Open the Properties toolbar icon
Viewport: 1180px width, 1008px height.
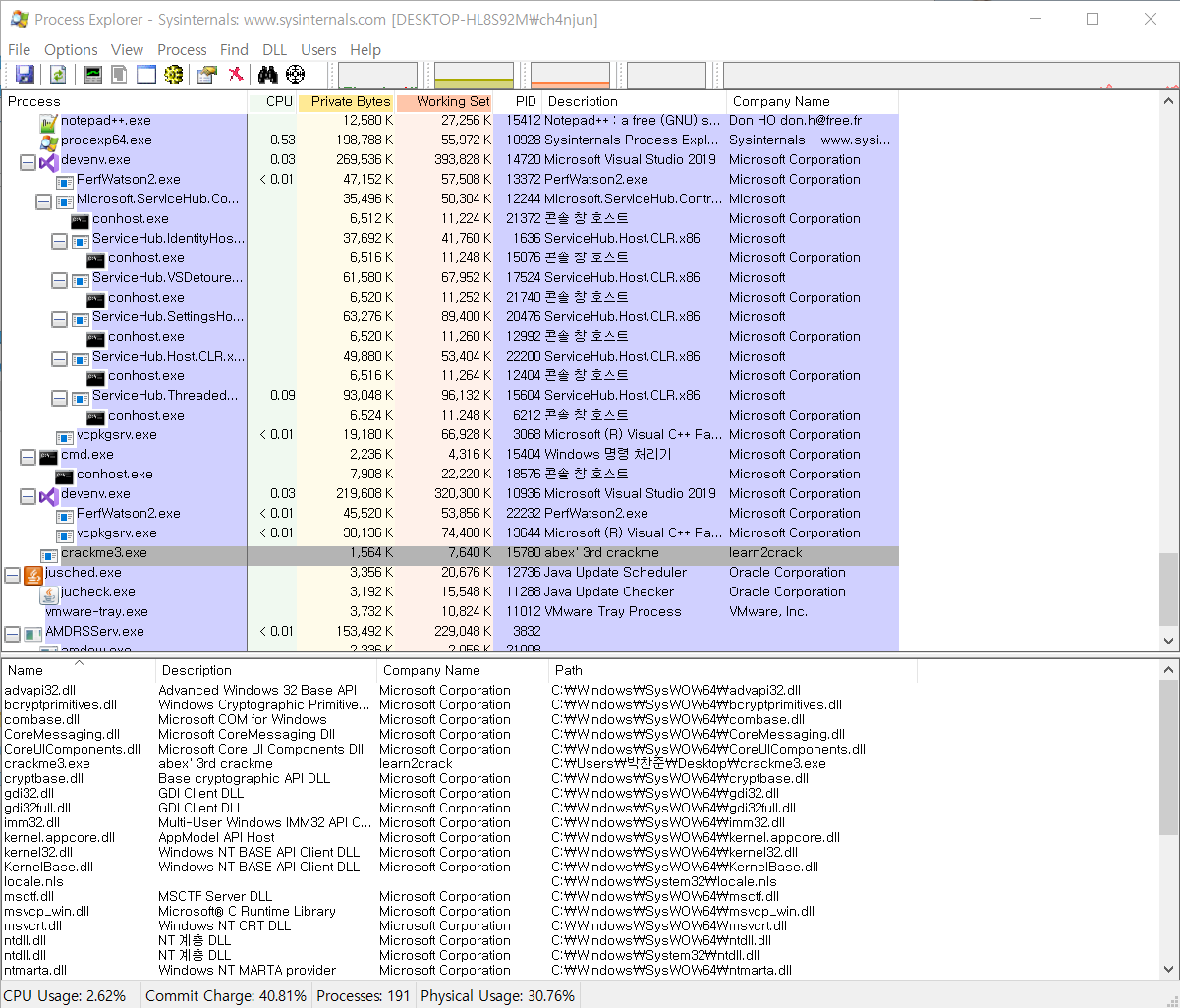click(207, 75)
